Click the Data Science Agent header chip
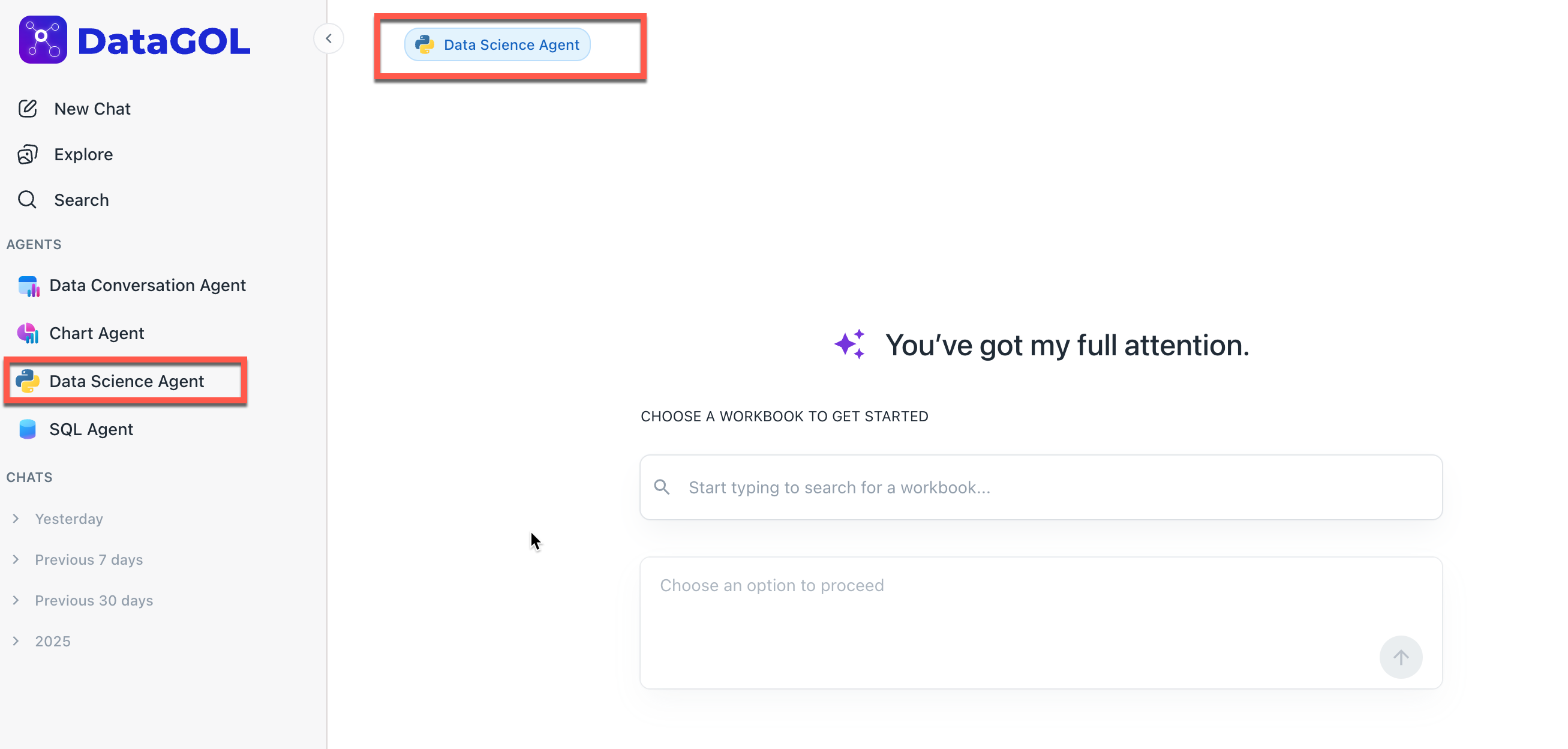Viewport: 1568px width, 749px height. 497,44
